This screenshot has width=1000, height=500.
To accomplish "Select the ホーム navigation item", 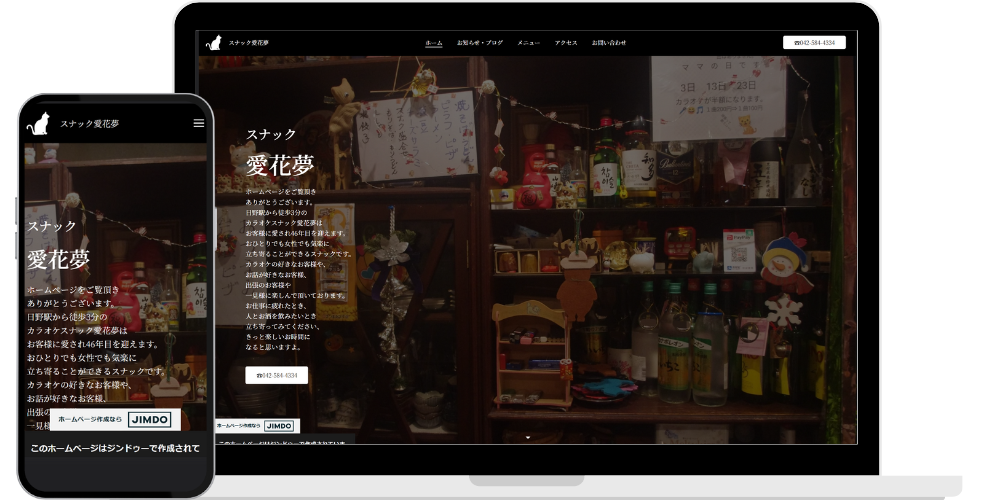I will (x=434, y=43).
